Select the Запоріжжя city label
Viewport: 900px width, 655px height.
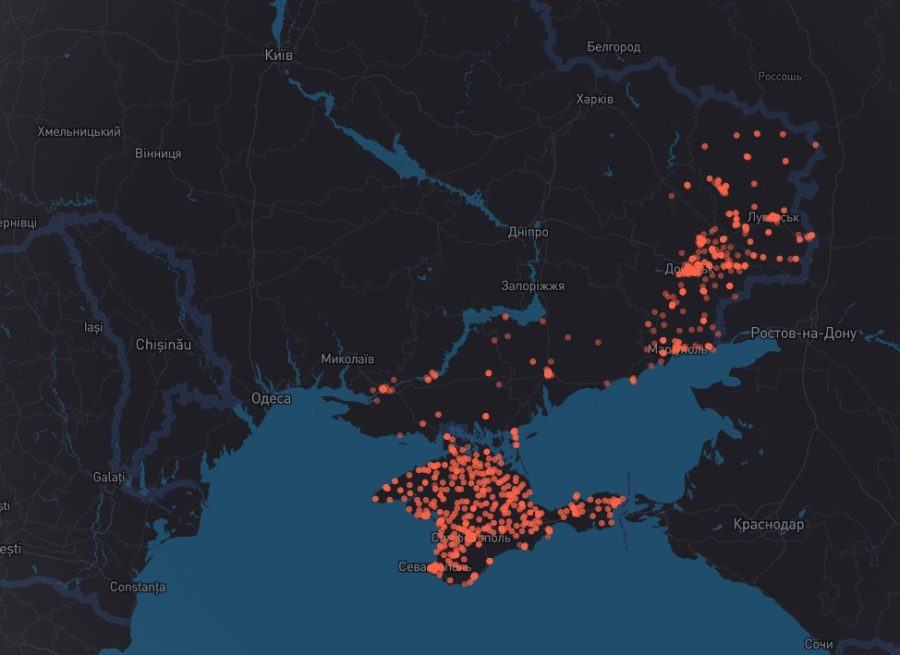(533, 286)
